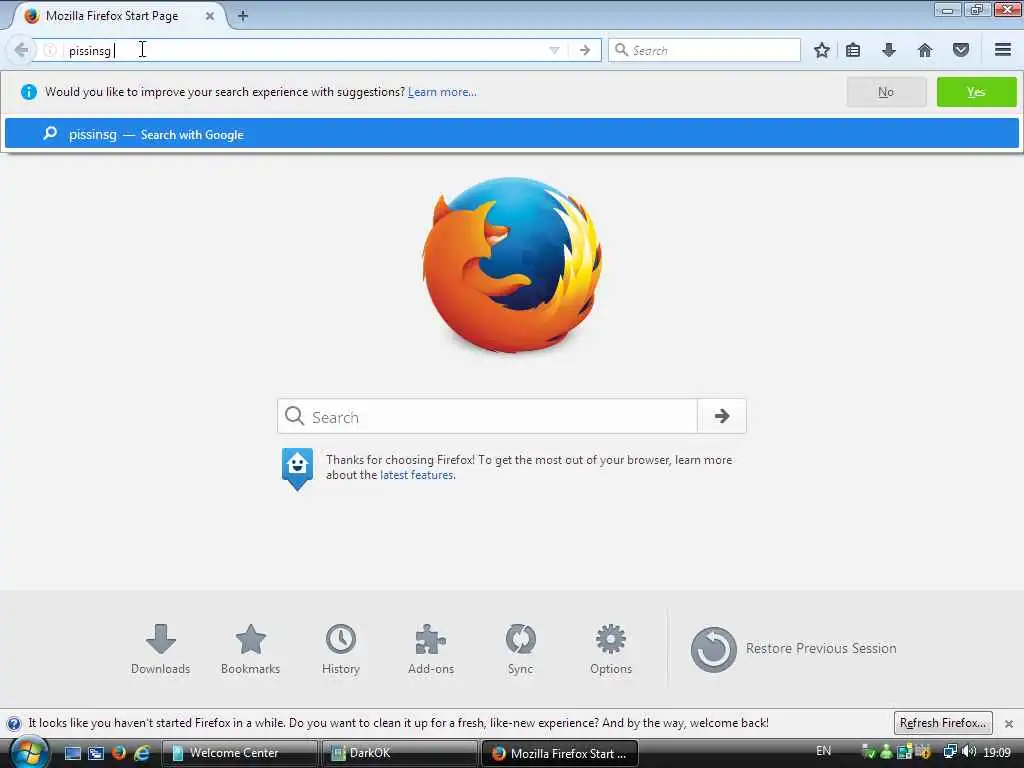1024x768 pixels.
Task: Click No on search suggestions prompt
Action: click(x=886, y=92)
